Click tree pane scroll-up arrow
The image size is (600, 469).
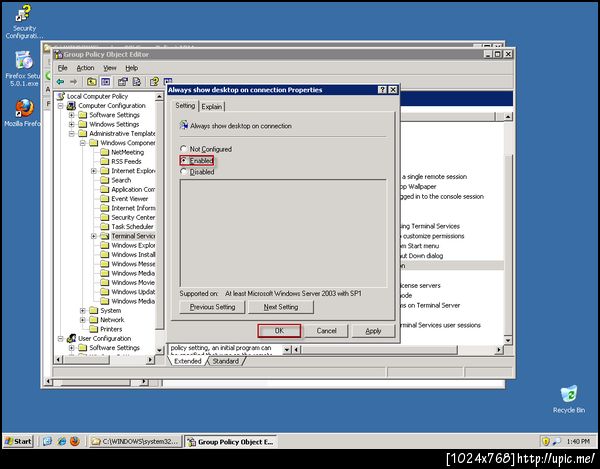tap(160, 97)
